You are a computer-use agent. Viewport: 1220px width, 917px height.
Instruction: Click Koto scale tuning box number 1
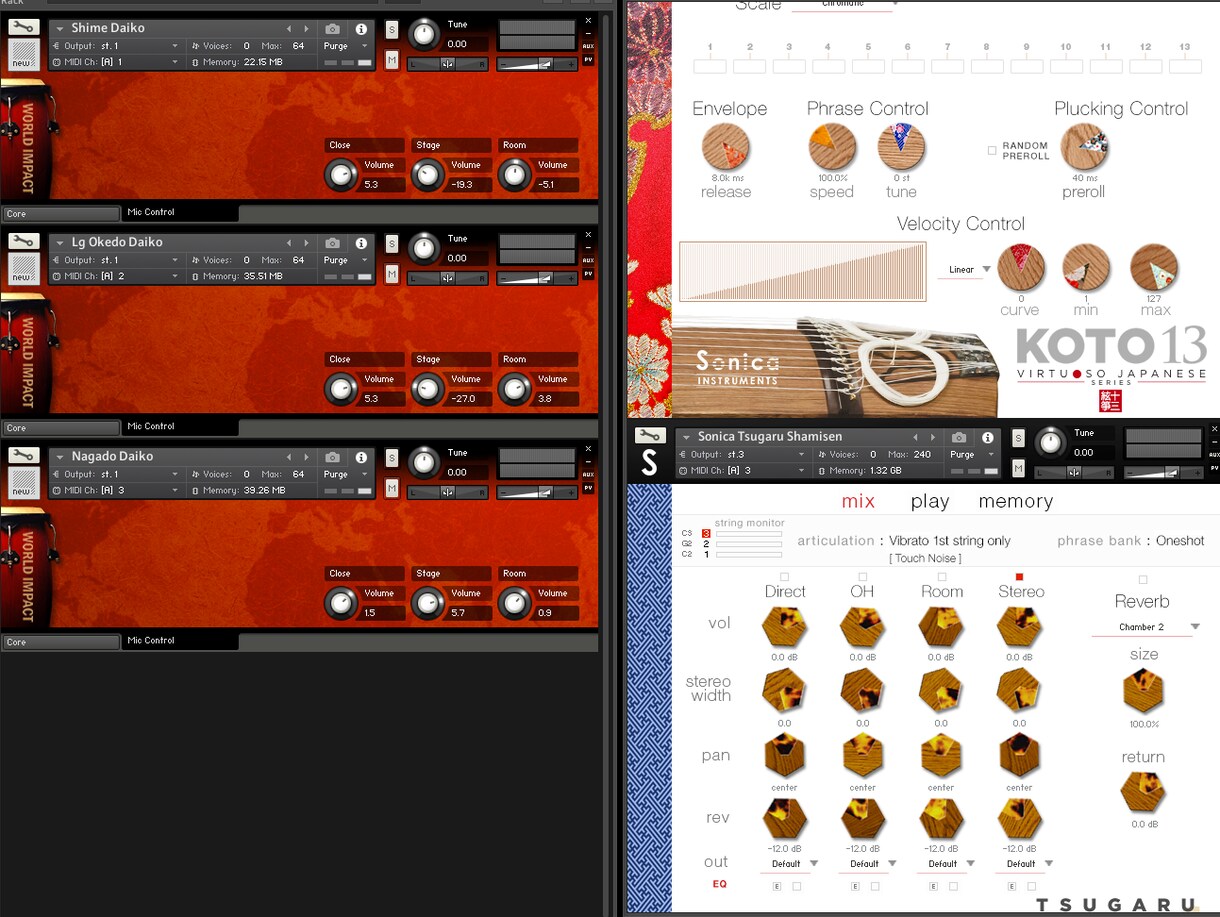coord(710,66)
